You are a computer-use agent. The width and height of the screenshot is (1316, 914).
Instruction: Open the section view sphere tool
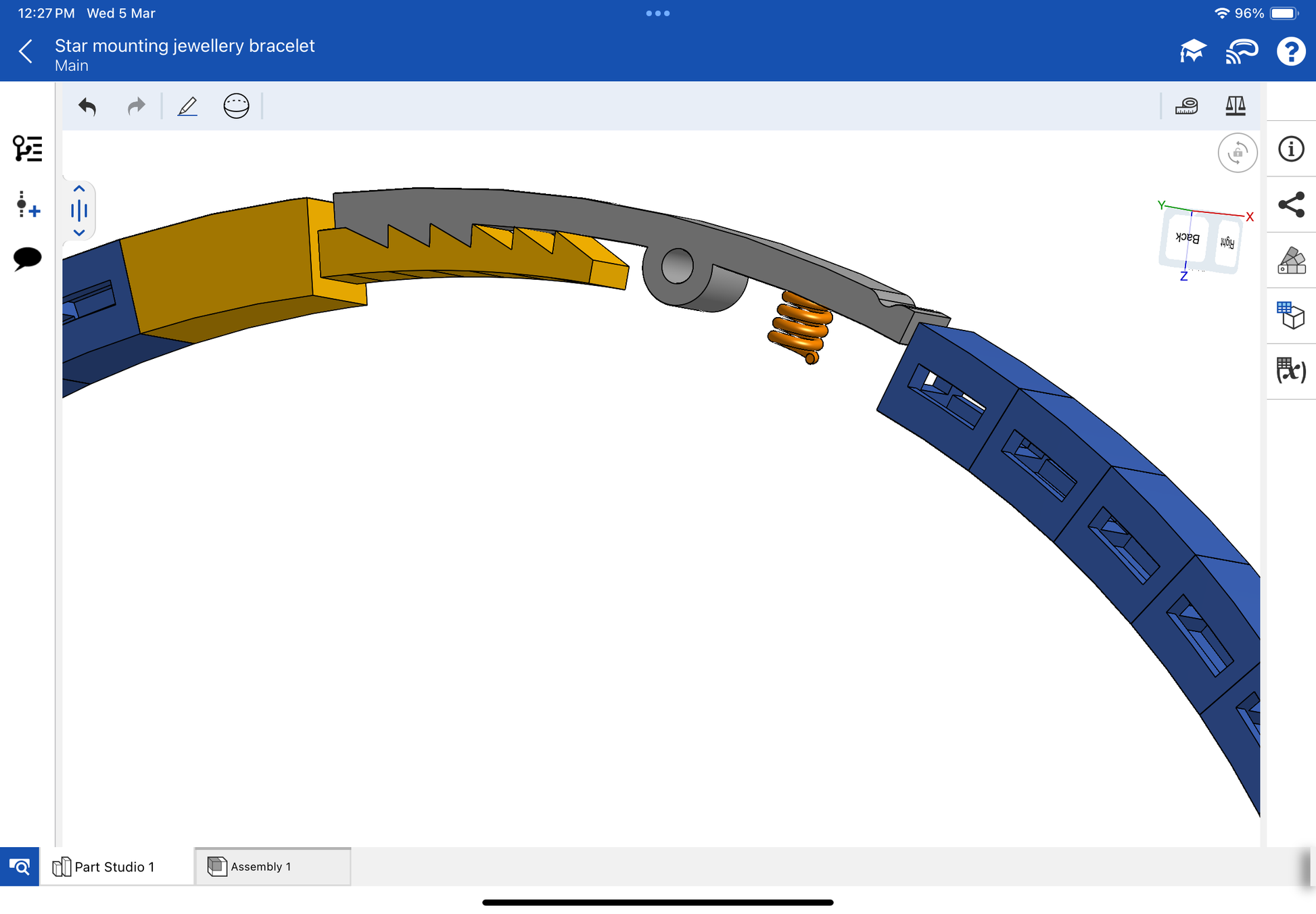[x=236, y=106]
